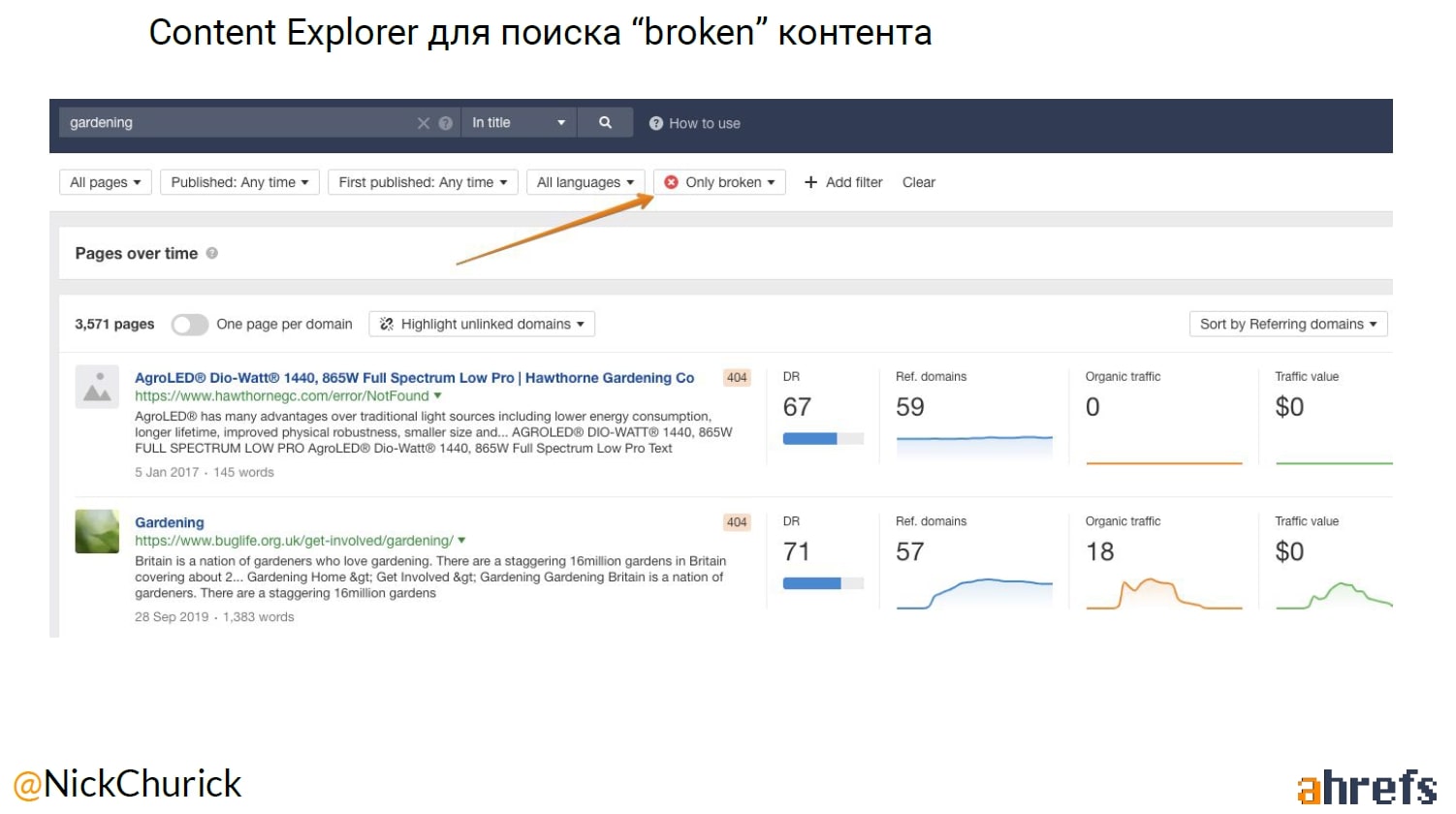
Task: Open the All languages filter menu
Action: pos(586,182)
